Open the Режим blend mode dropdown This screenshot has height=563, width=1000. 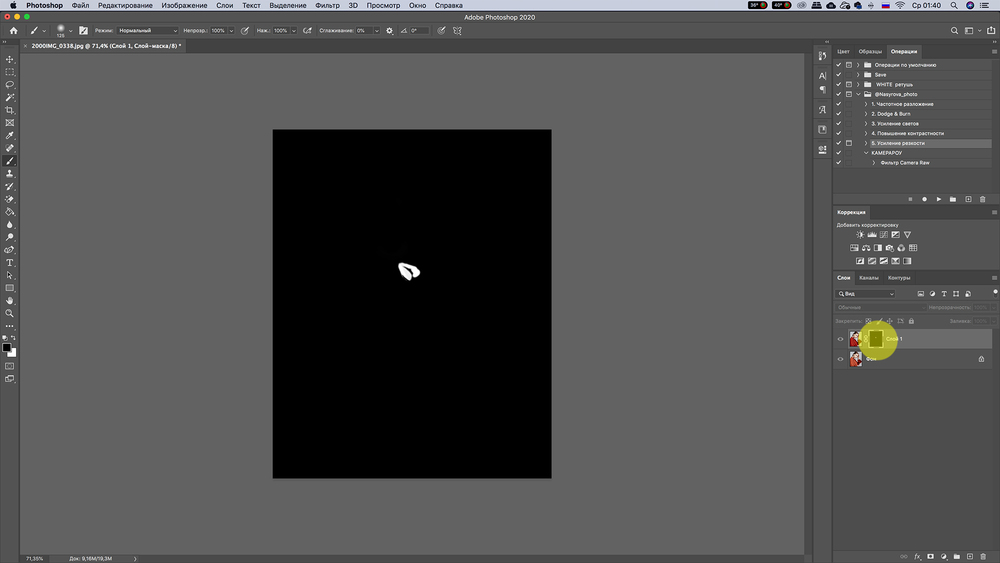click(148, 31)
